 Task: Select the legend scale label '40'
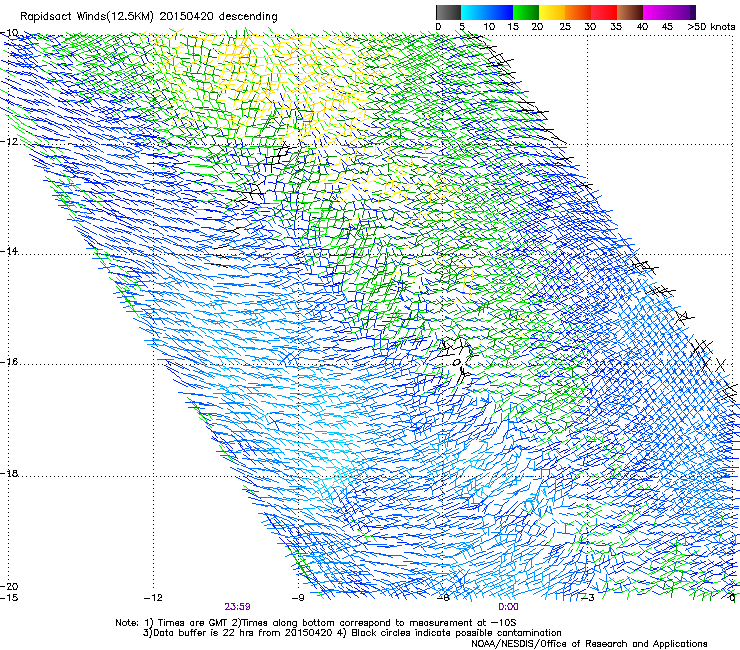point(642,27)
